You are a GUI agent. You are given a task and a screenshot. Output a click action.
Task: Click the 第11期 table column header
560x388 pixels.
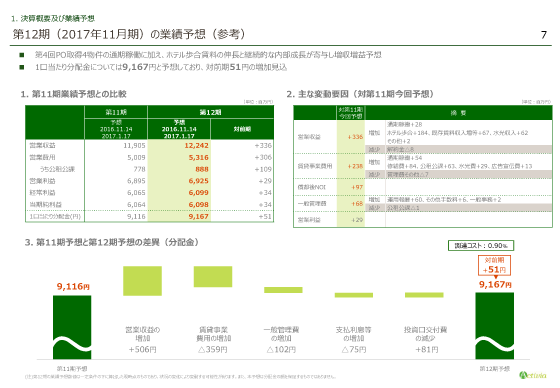pos(116,112)
